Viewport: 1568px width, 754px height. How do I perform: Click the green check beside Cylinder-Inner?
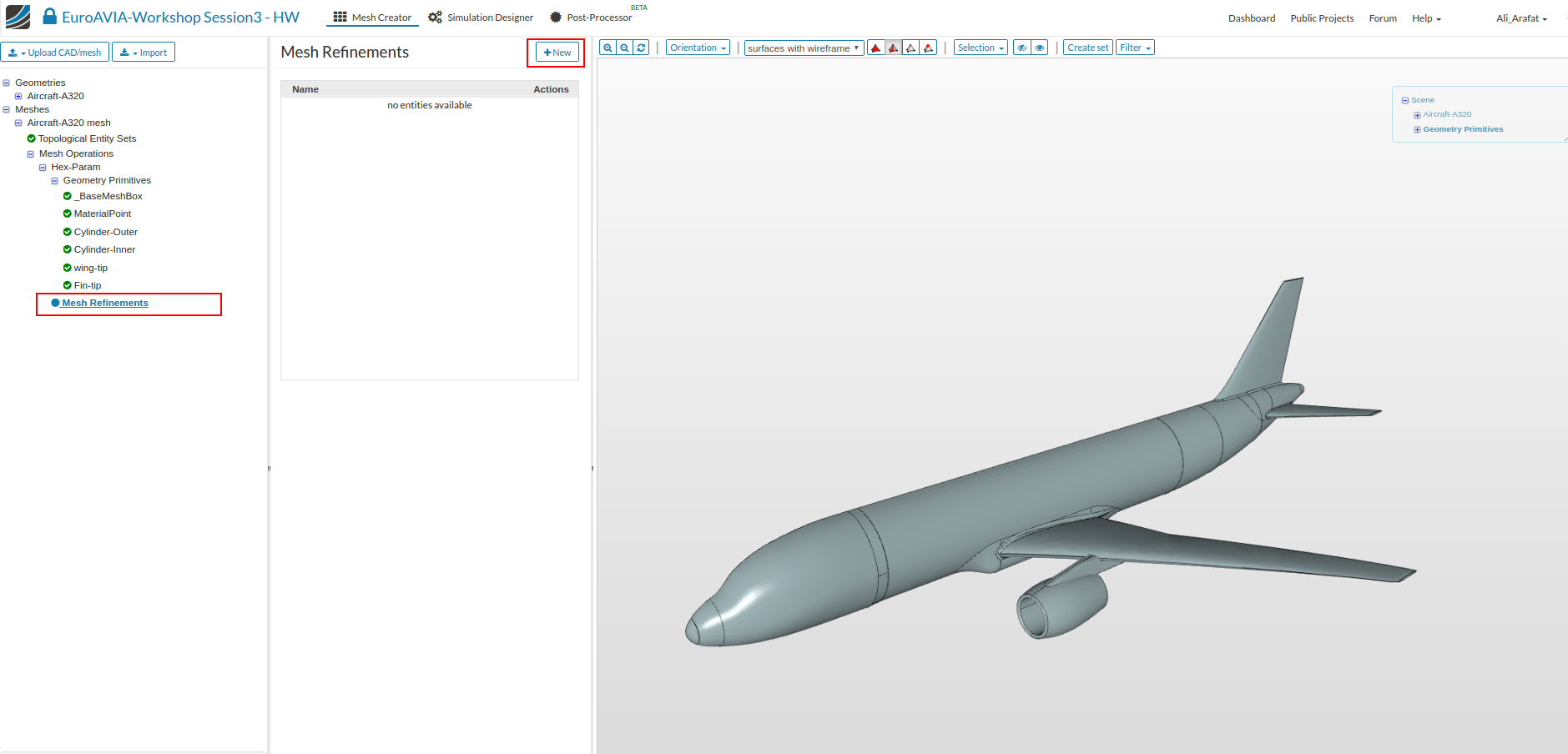[68, 249]
